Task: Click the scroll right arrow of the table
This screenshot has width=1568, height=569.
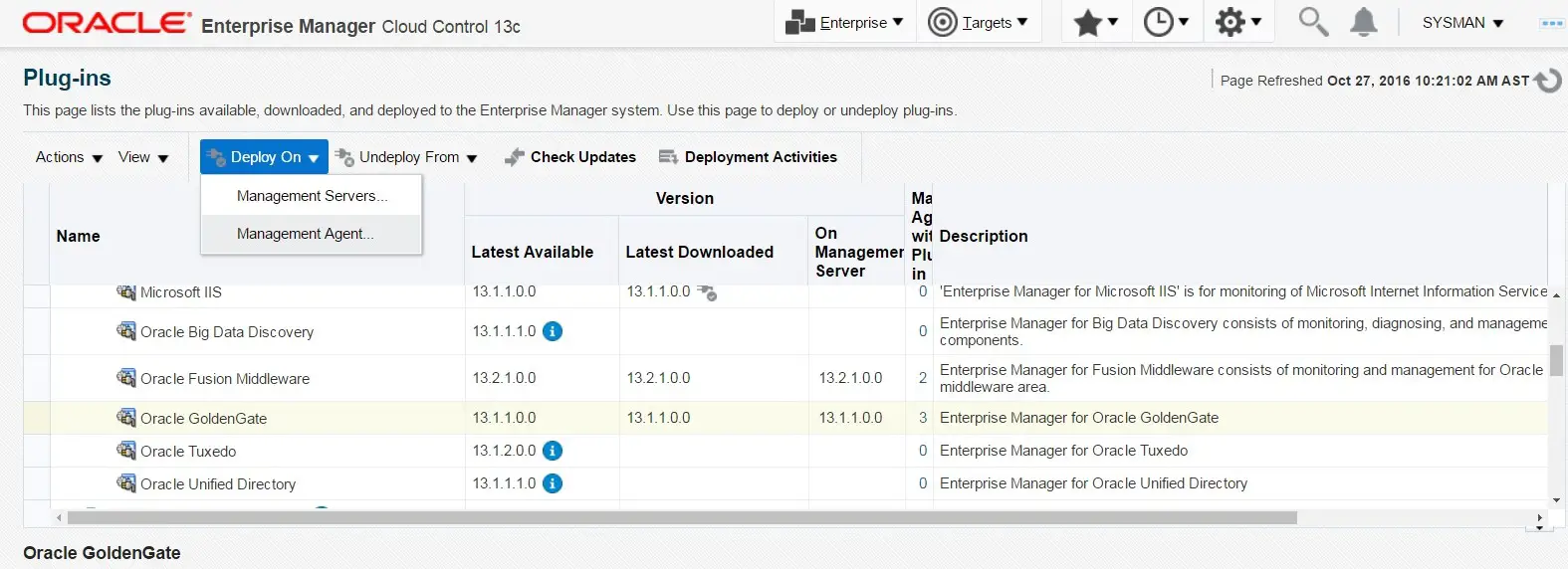Action: pyautogui.click(x=1540, y=517)
